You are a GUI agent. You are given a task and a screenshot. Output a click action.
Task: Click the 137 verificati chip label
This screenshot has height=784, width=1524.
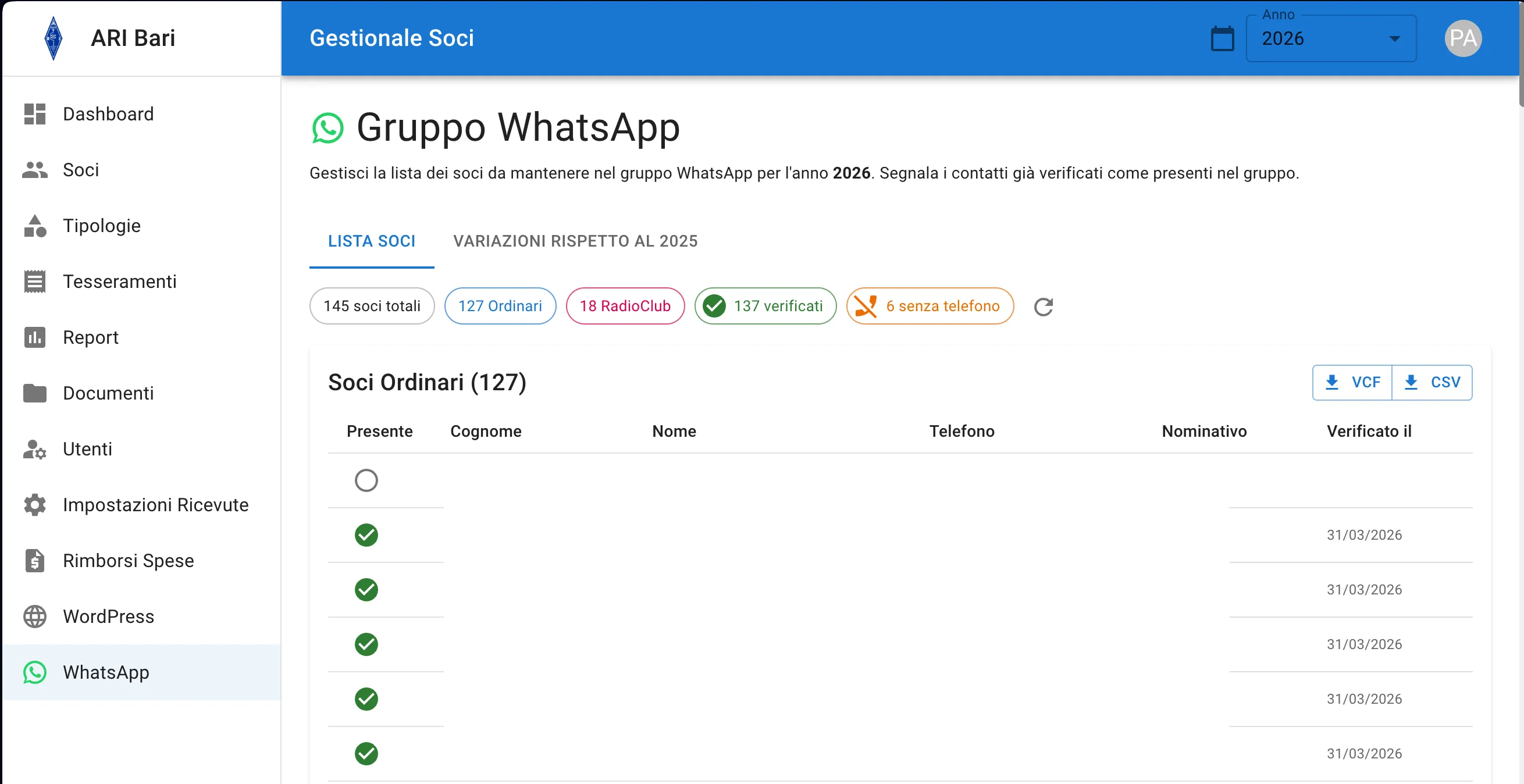(778, 306)
